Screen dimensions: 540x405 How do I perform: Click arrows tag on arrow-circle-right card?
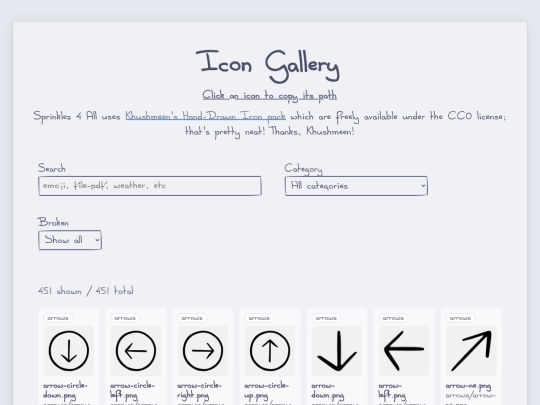192,318
